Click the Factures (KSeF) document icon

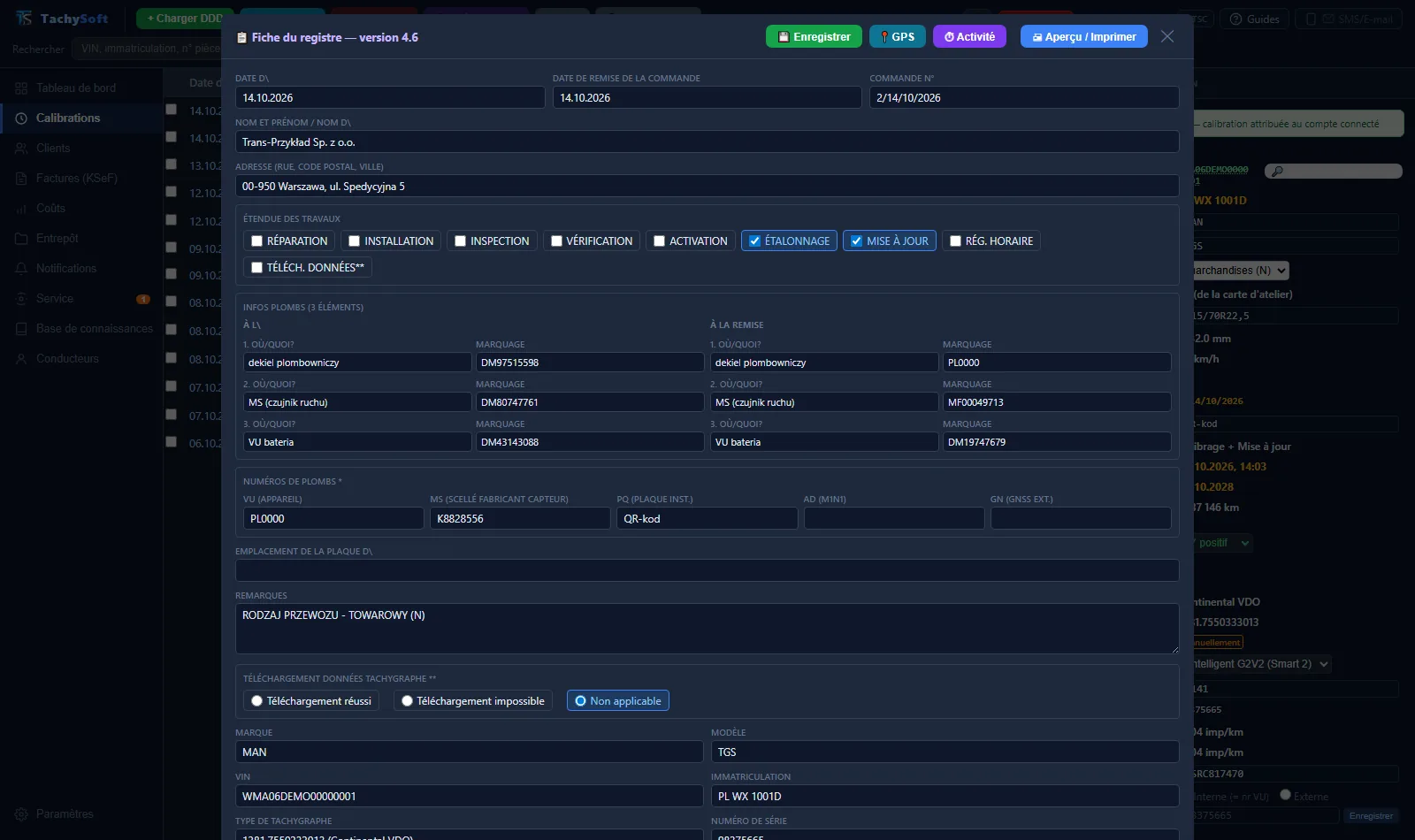pyautogui.click(x=21, y=179)
